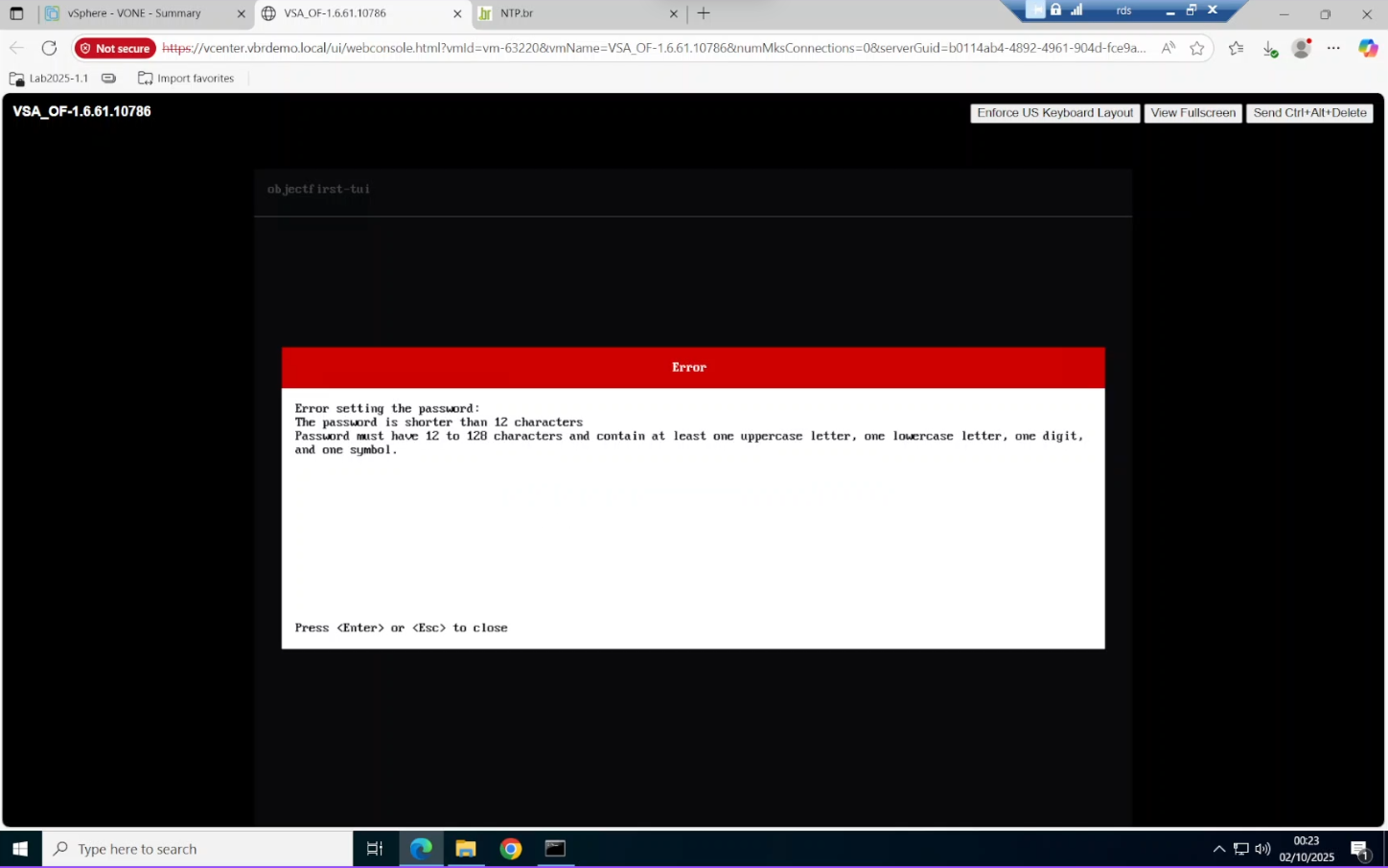Open the Read aloud tool in address bar
Viewport: 1388px width, 868px height.
pos(1168,48)
